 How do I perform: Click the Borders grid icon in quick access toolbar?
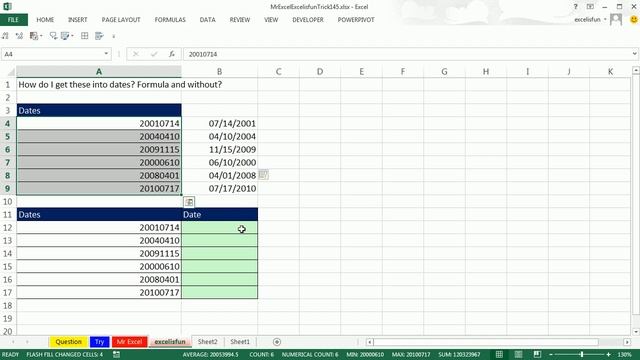(x=84, y=36)
